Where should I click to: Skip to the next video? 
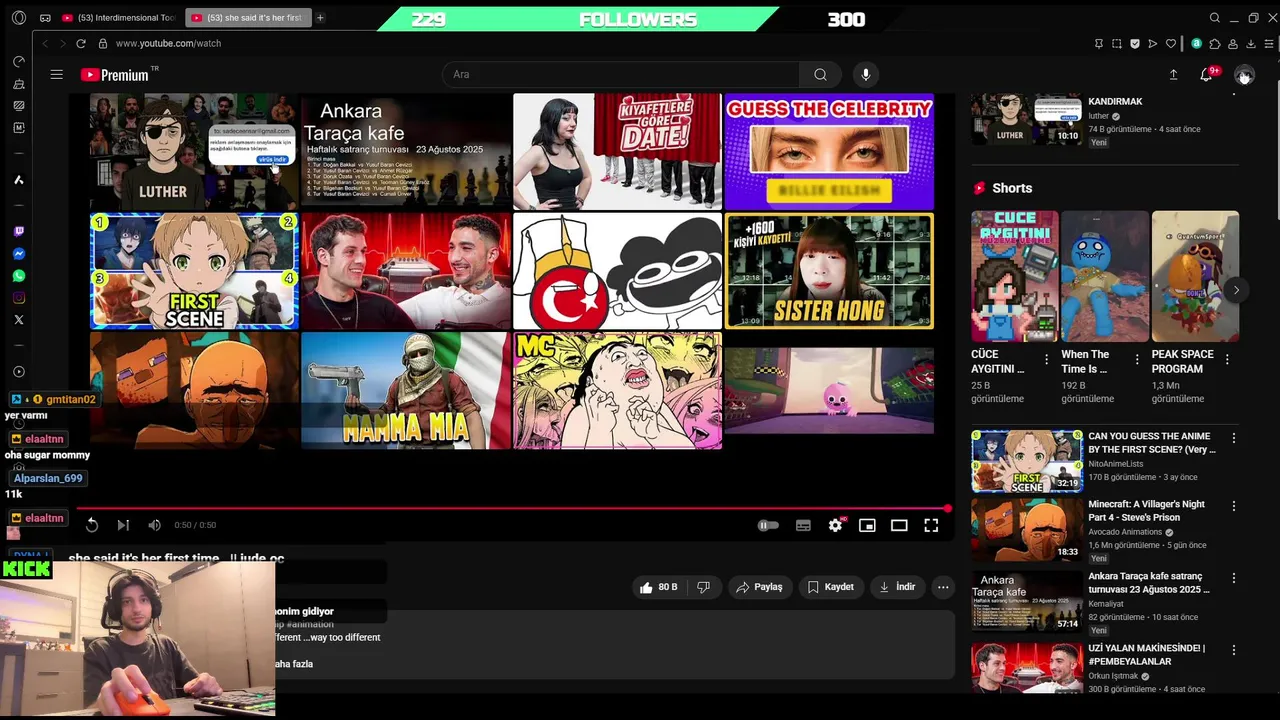tap(123, 525)
